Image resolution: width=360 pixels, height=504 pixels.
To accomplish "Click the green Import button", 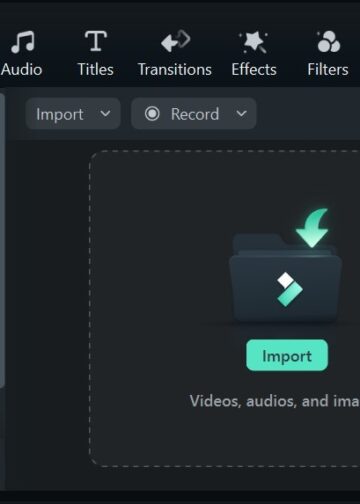I will click(287, 355).
